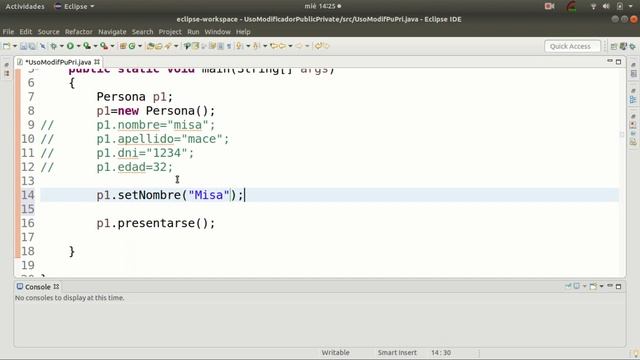Click the Save All toolbar icon
The width and height of the screenshot is (640, 360).
(32, 46)
